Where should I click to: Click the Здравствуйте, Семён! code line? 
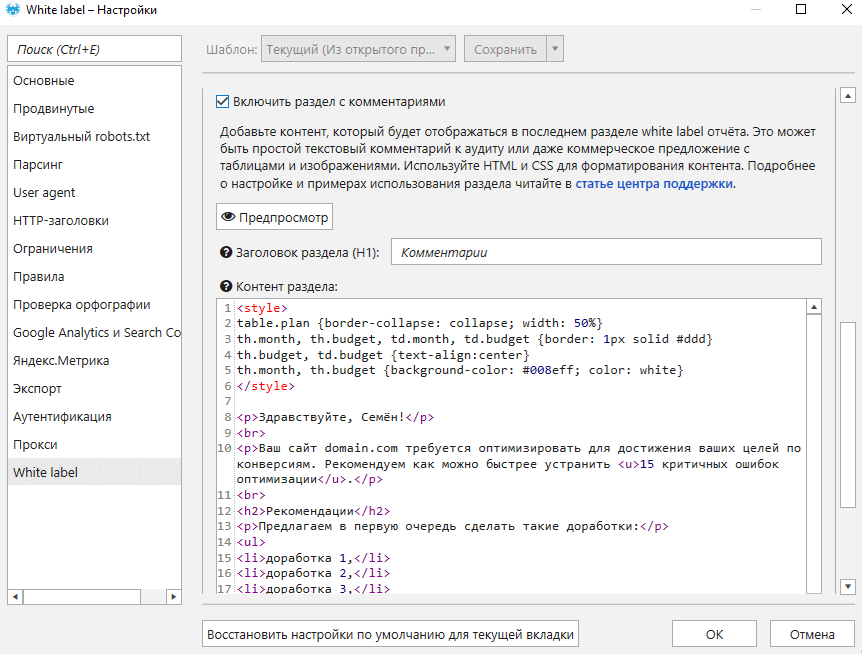click(x=335, y=418)
